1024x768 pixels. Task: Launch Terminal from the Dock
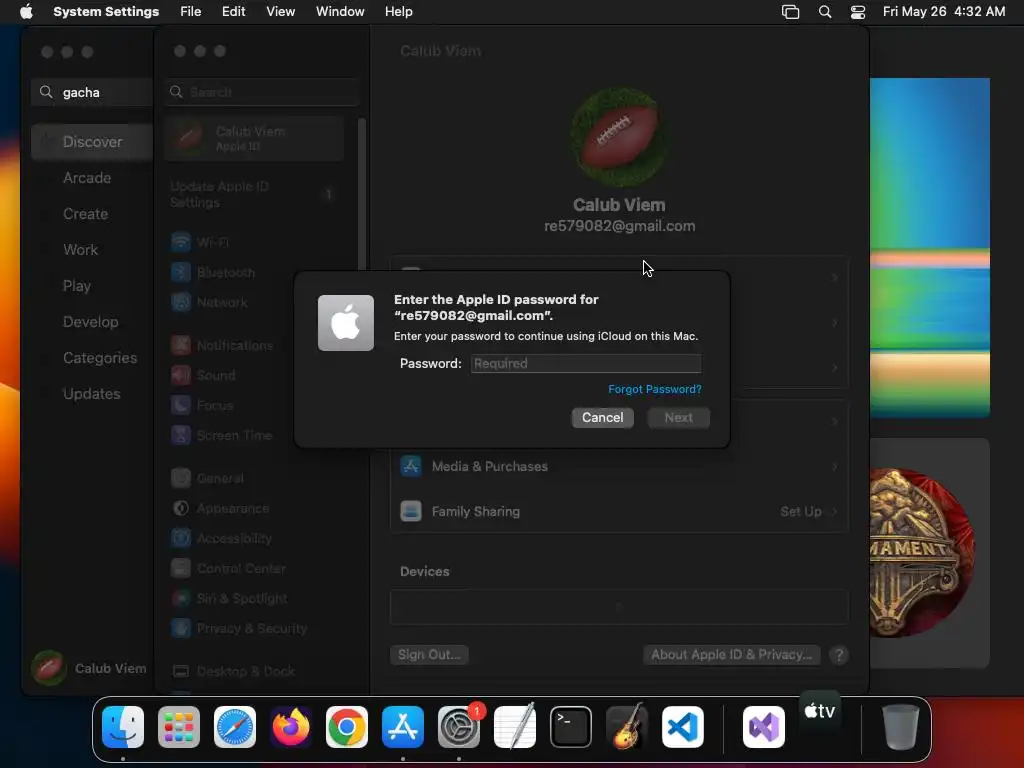[x=571, y=727]
